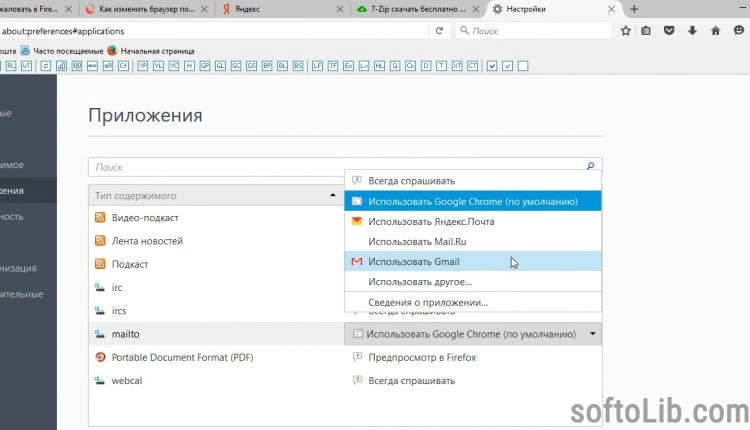Select Всегда спрашивать in dropdown list
Screen dimensions: 750x430
[411, 181]
